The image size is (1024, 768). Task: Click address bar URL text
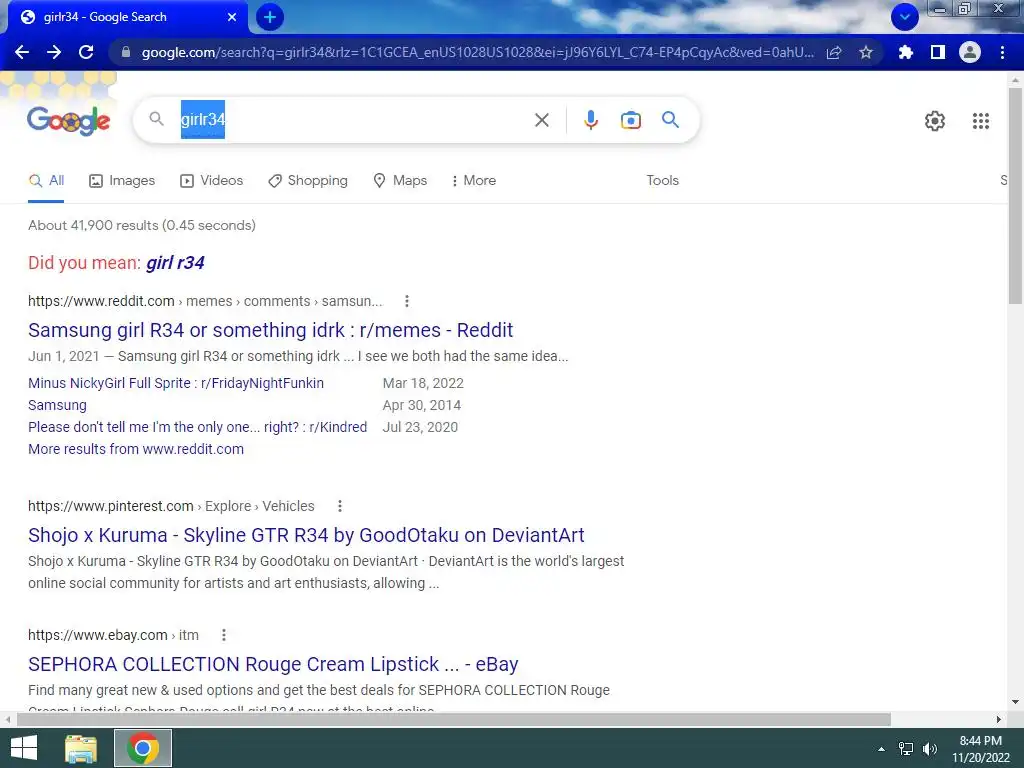[x=478, y=52]
